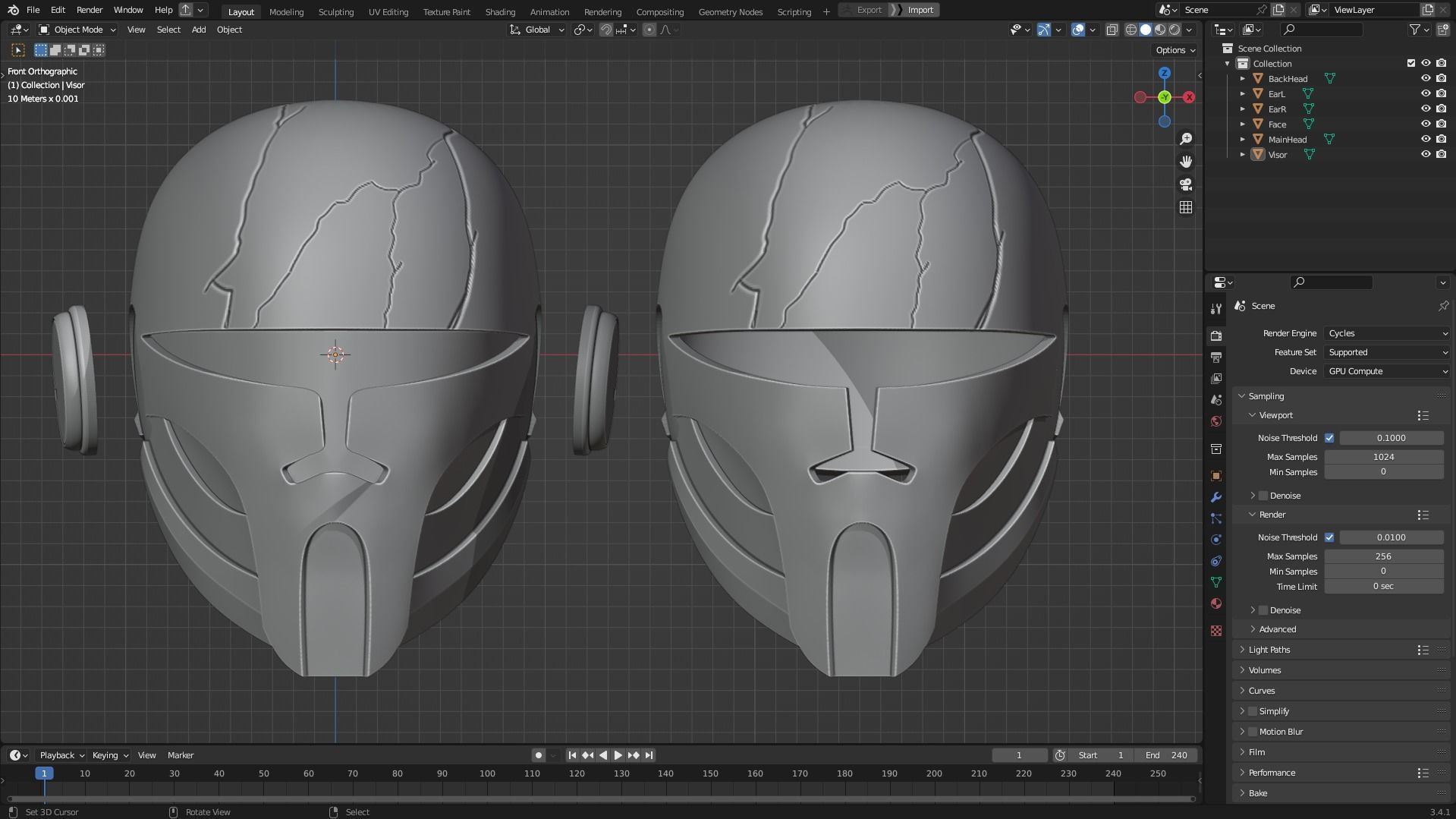Click the timeline Play button
Screen dimensions: 1456x819
(618, 755)
